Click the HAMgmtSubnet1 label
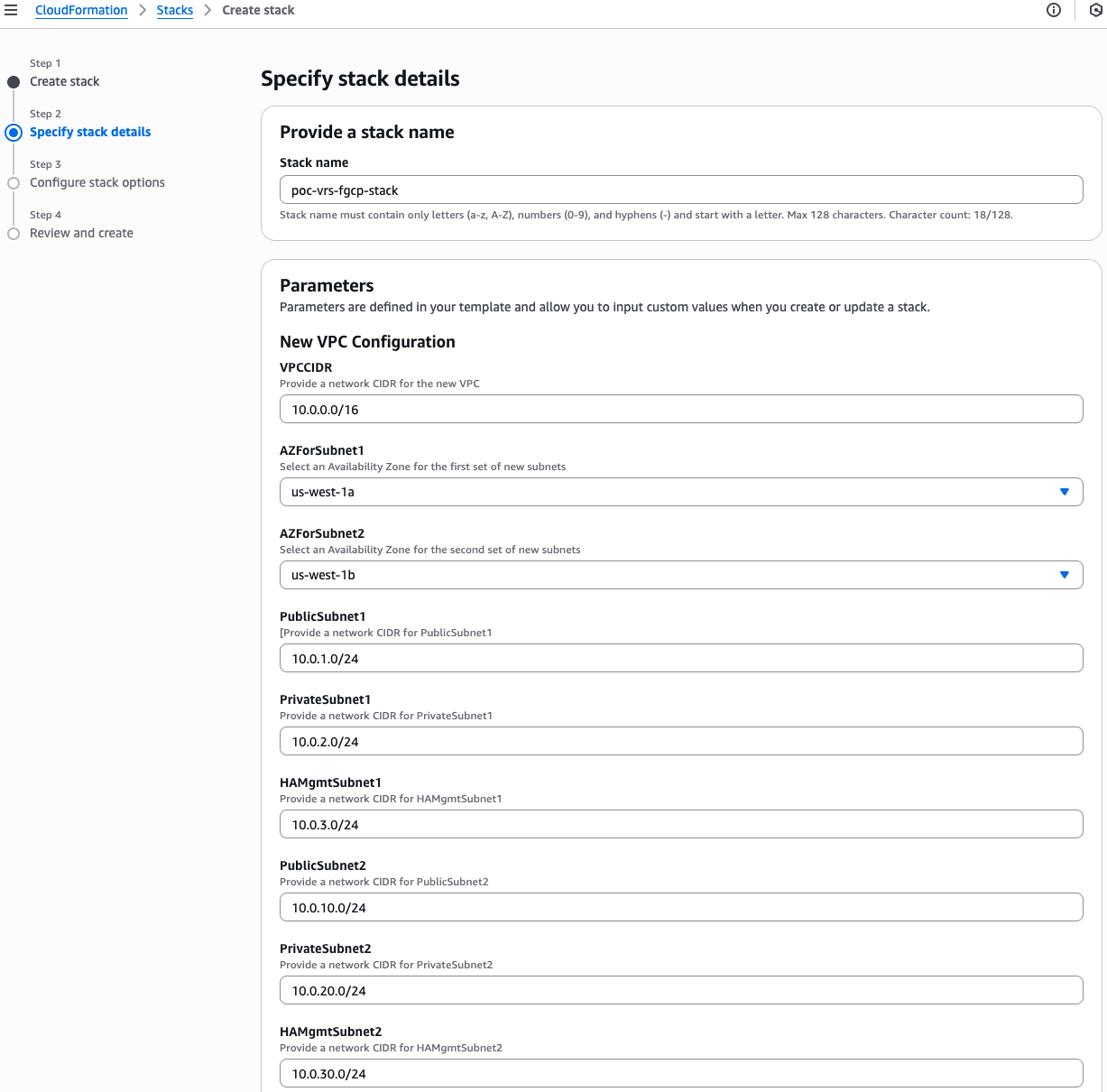Viewport: 1107px width, 1092px height. pyautogui.click(x=330, y=782)
